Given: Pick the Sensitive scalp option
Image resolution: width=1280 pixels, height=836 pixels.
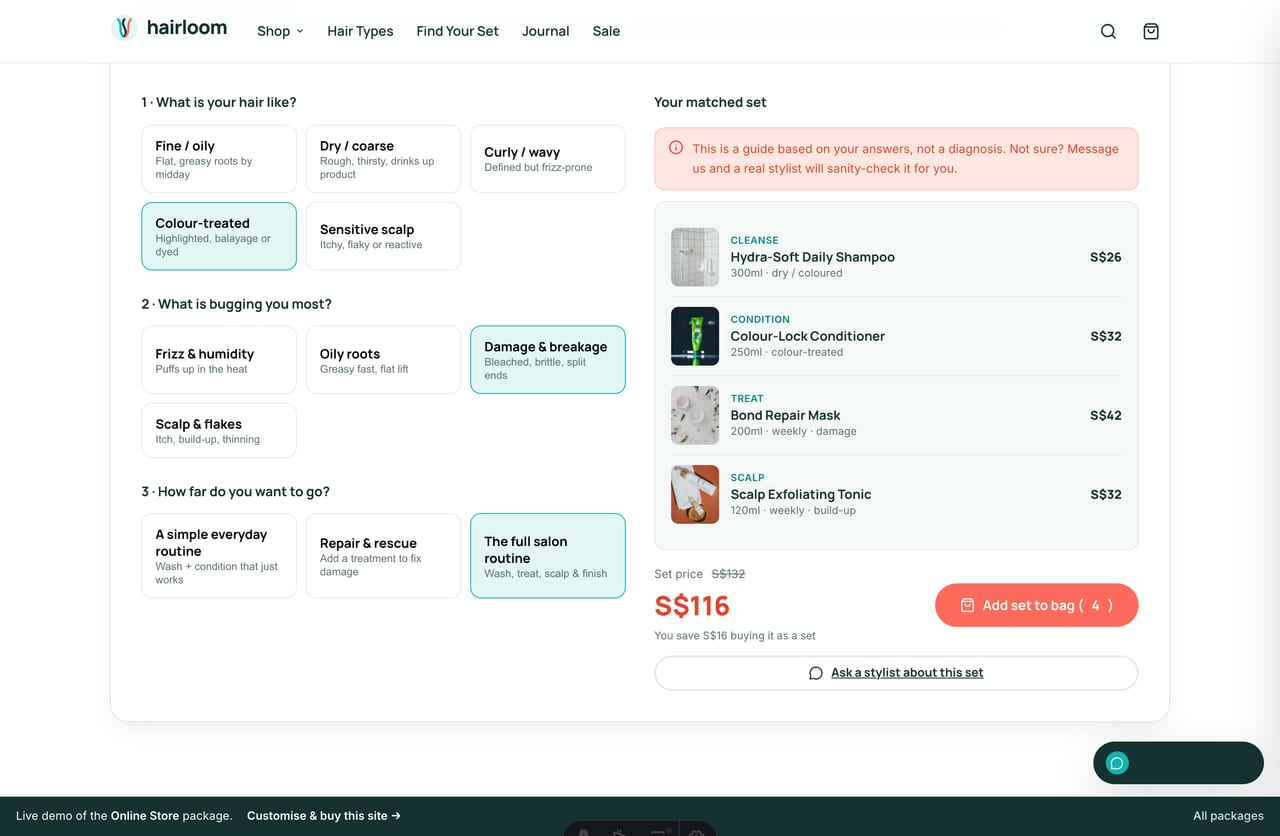Looking at the screenshot, I should pyautogui.click(x=383, y=236).
